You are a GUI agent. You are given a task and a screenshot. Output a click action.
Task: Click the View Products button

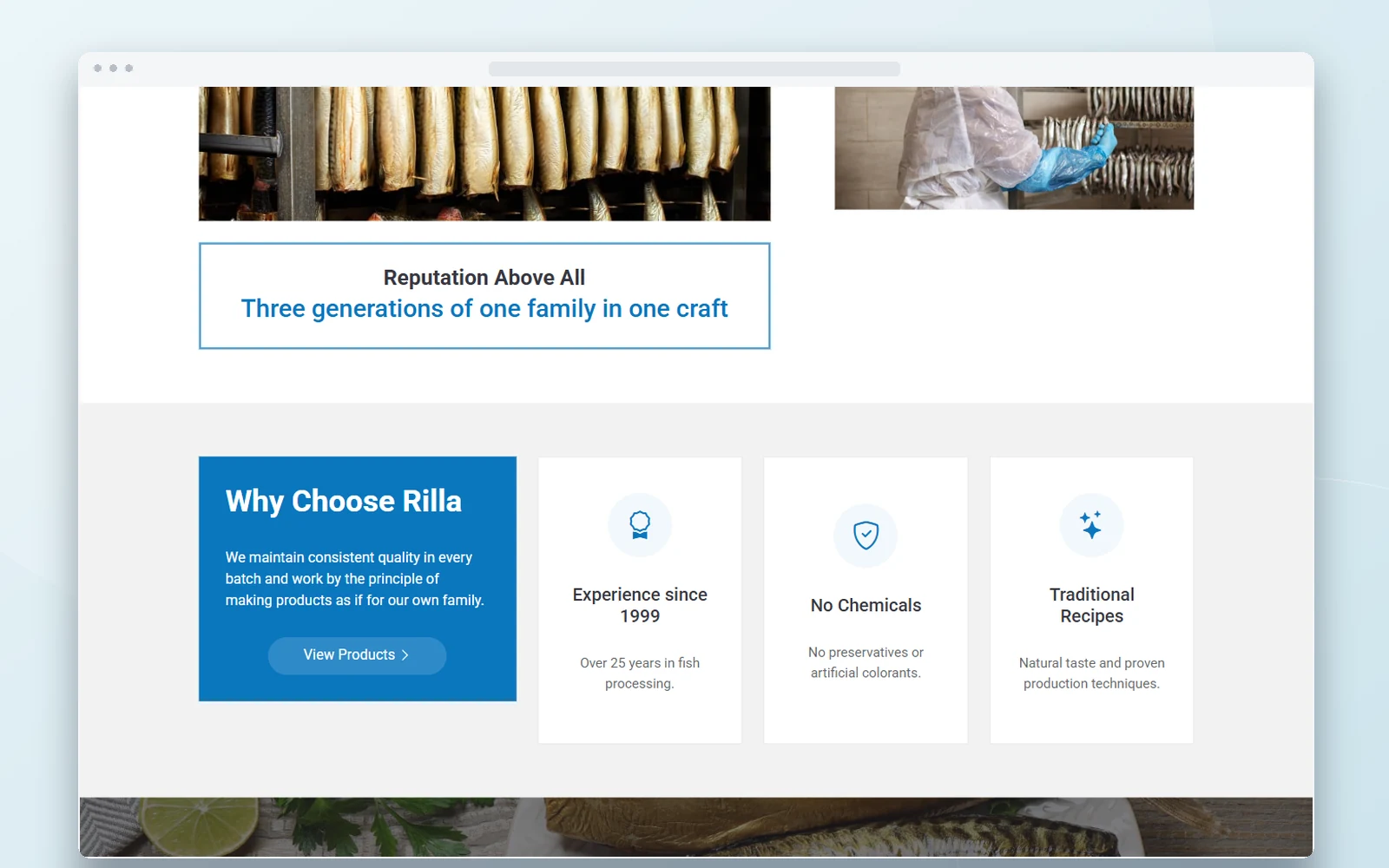coord(357,655)
